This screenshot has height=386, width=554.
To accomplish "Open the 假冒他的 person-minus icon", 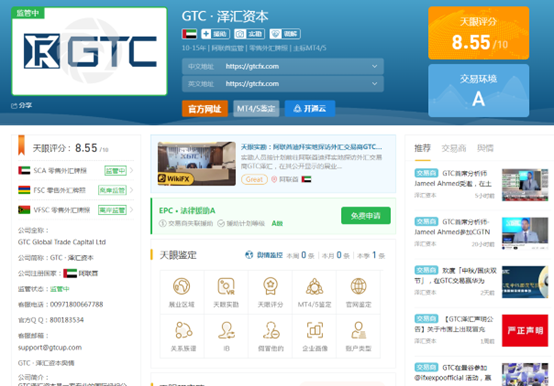I will coord(271,330).
